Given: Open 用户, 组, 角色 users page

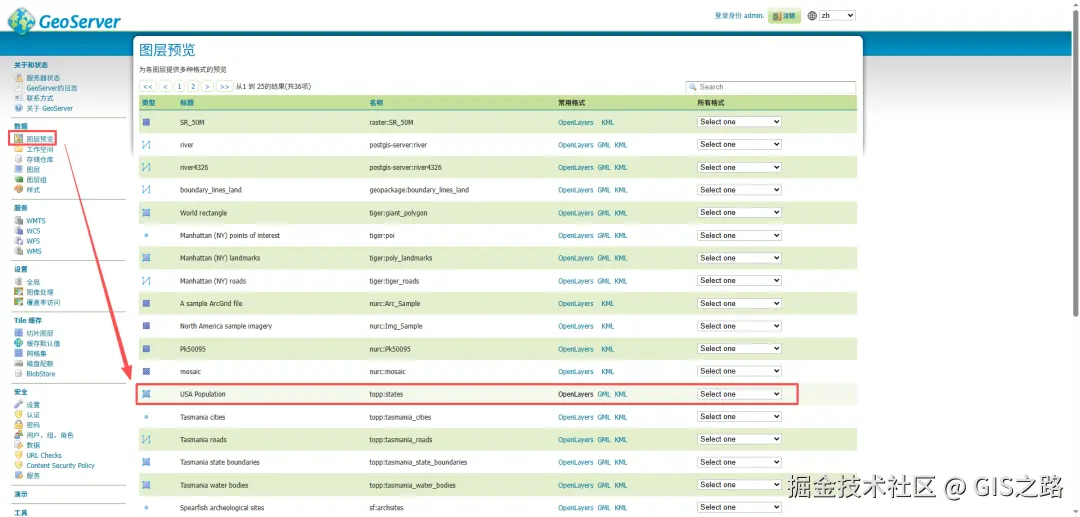Looking at the screenshot, I should coord(49,435).
